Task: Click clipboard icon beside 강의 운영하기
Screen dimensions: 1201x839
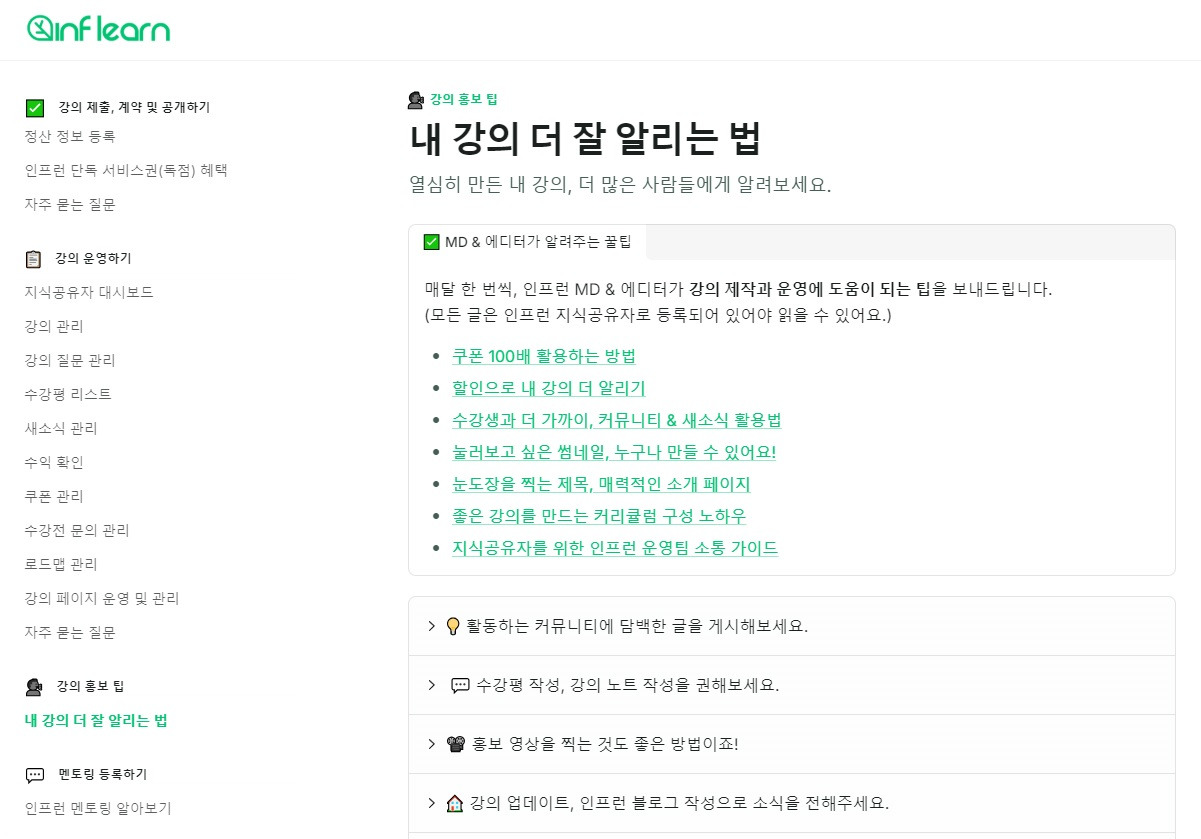Action: pos(34,259)
